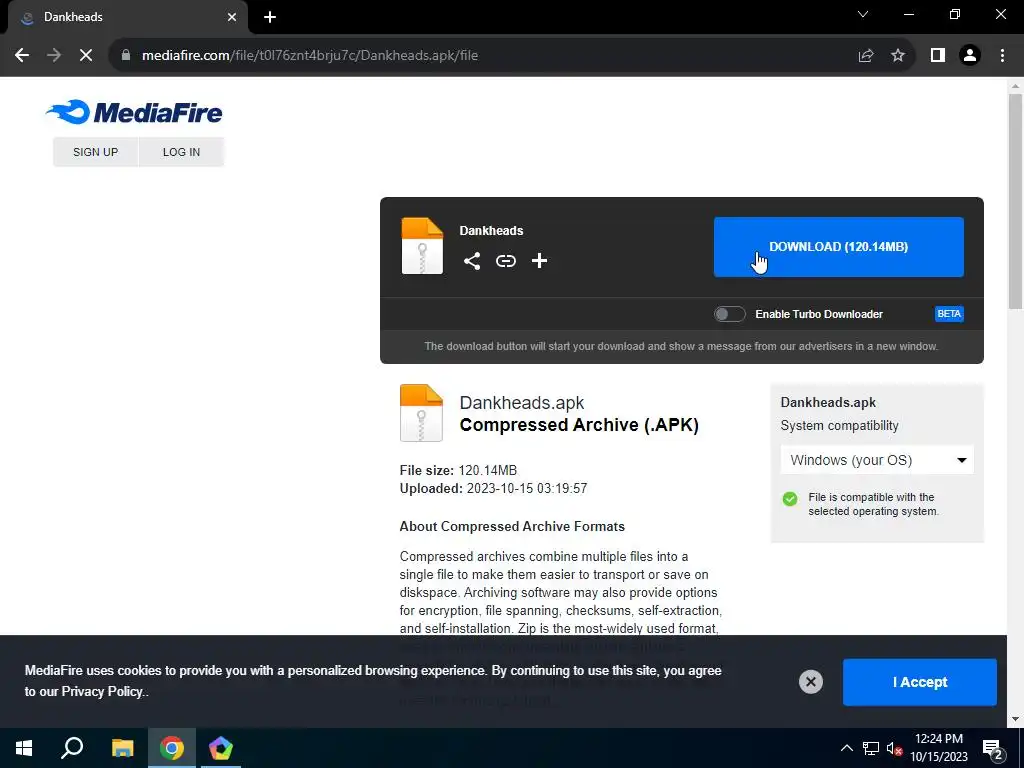Image resolution: width=1024 pixels, height=768 pixels.
Task: Stop page loading with the X button
Action: (x=86, y=56)
